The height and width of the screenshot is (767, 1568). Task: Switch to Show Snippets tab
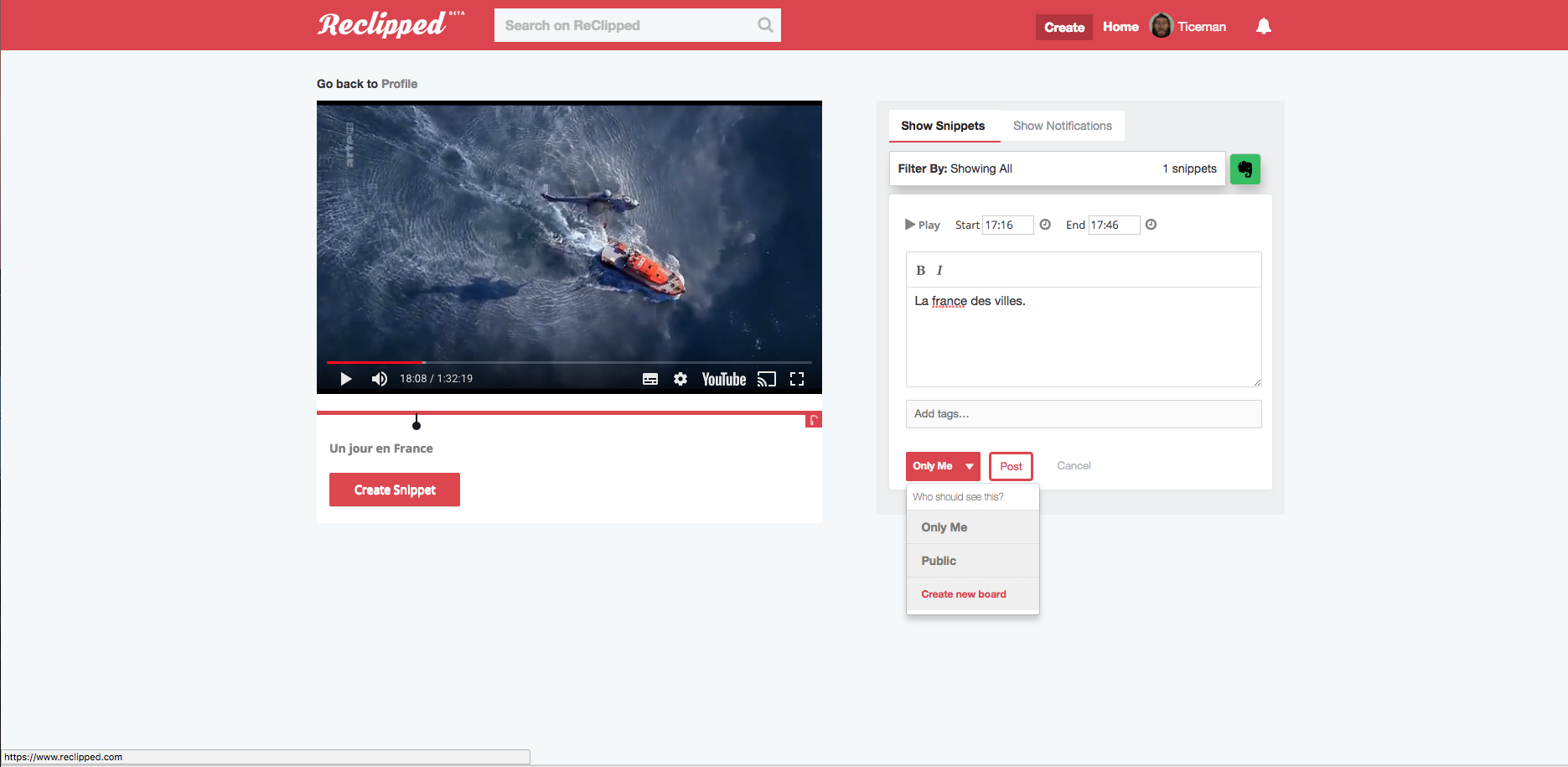pos(944,126)
